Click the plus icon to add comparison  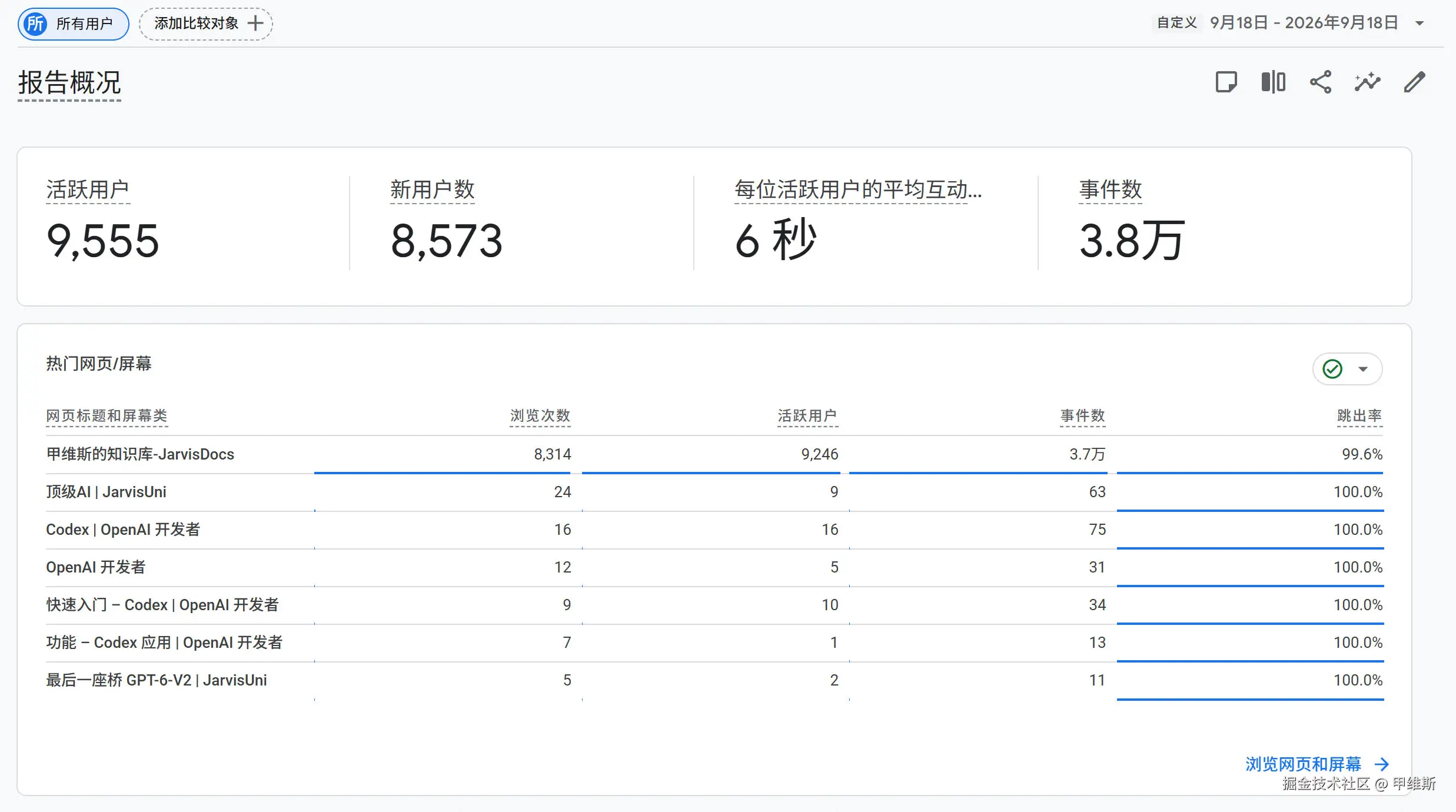pos(255,24)
